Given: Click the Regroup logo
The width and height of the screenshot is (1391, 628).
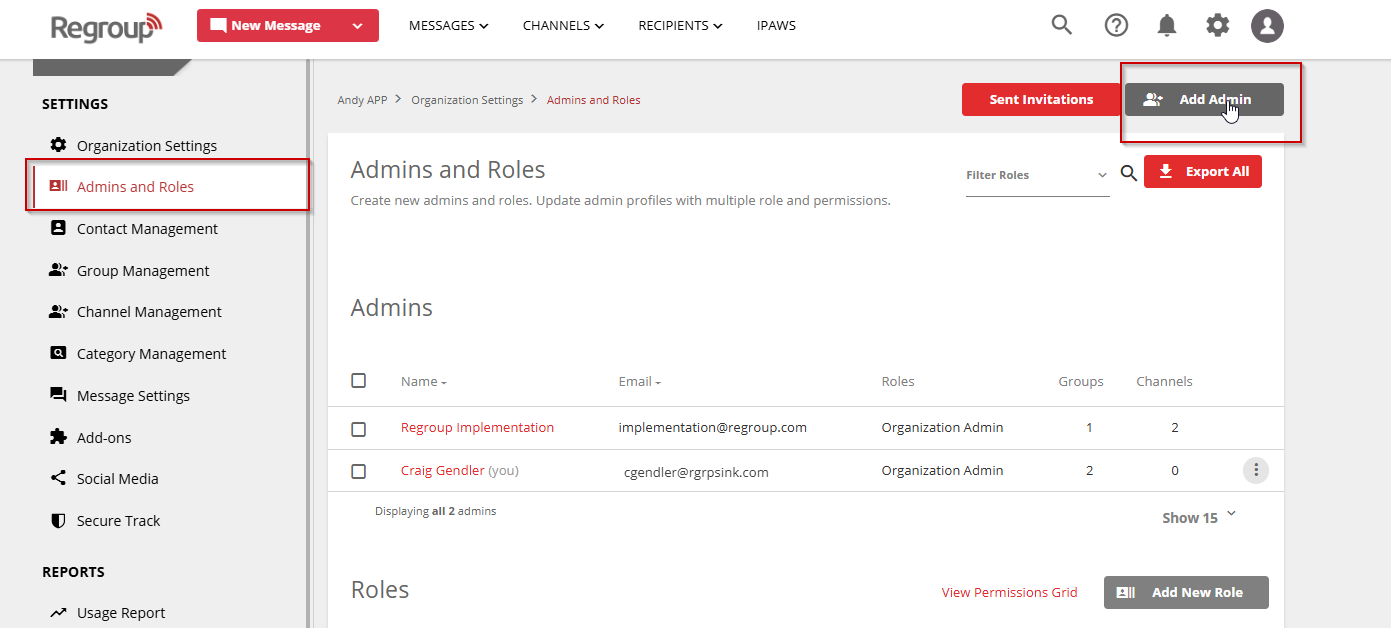Looking at the screenshot, I should 107,26.
